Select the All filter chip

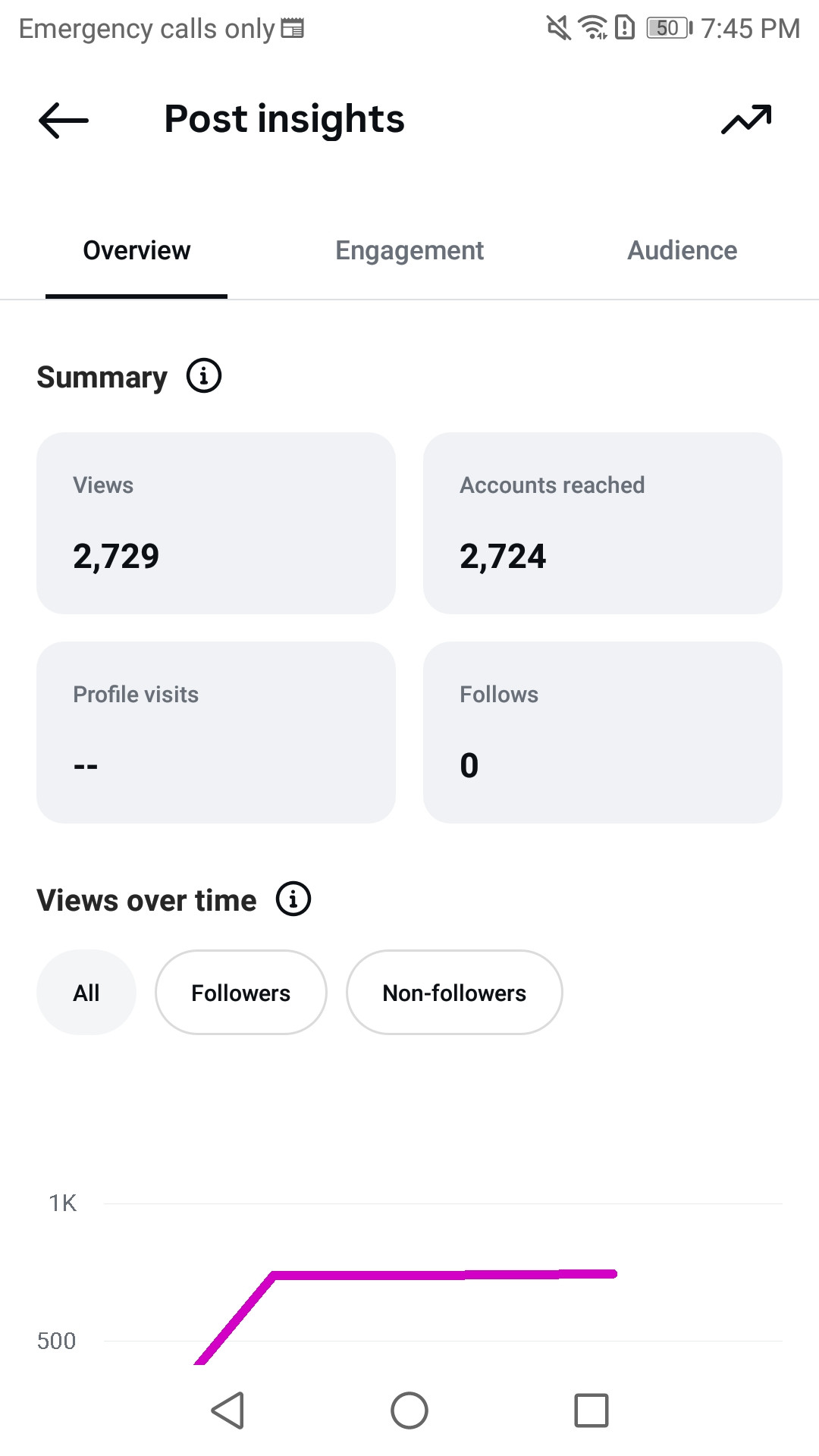(86, 992)
